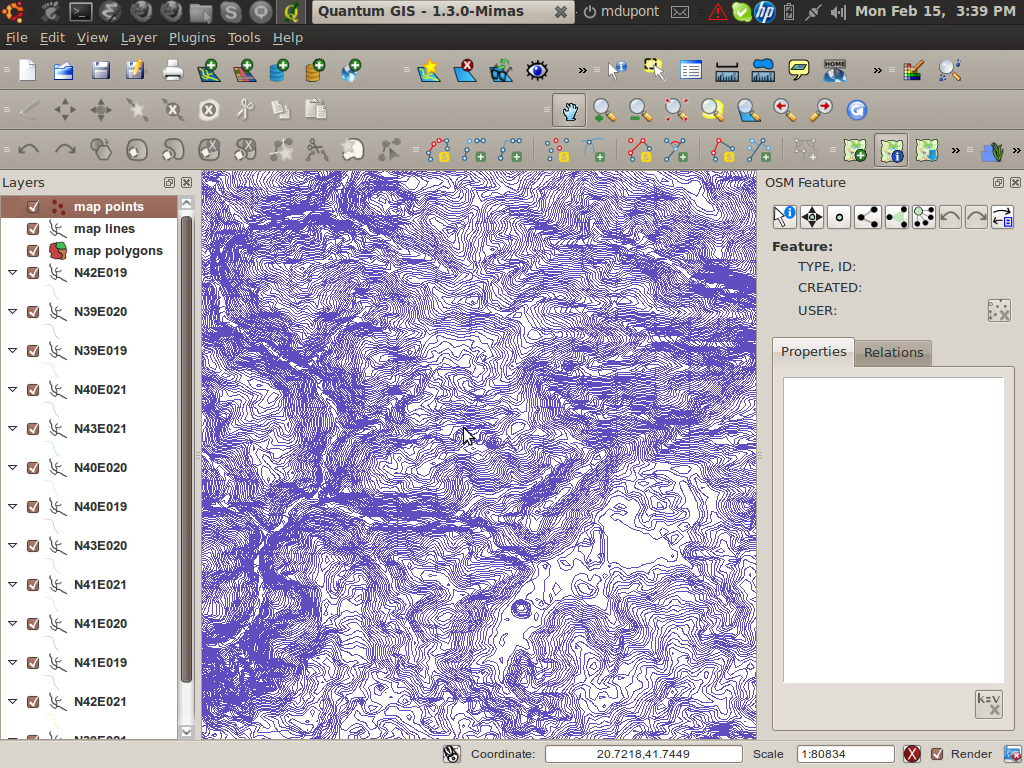Click Zoom Full extent icon
The image size is (1024, 768).
676,110
